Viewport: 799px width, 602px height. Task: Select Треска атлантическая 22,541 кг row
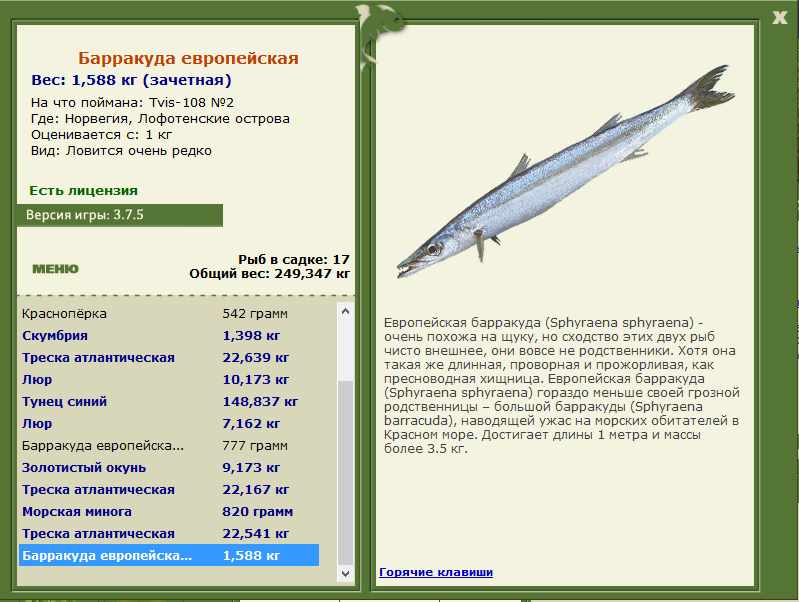169,533
